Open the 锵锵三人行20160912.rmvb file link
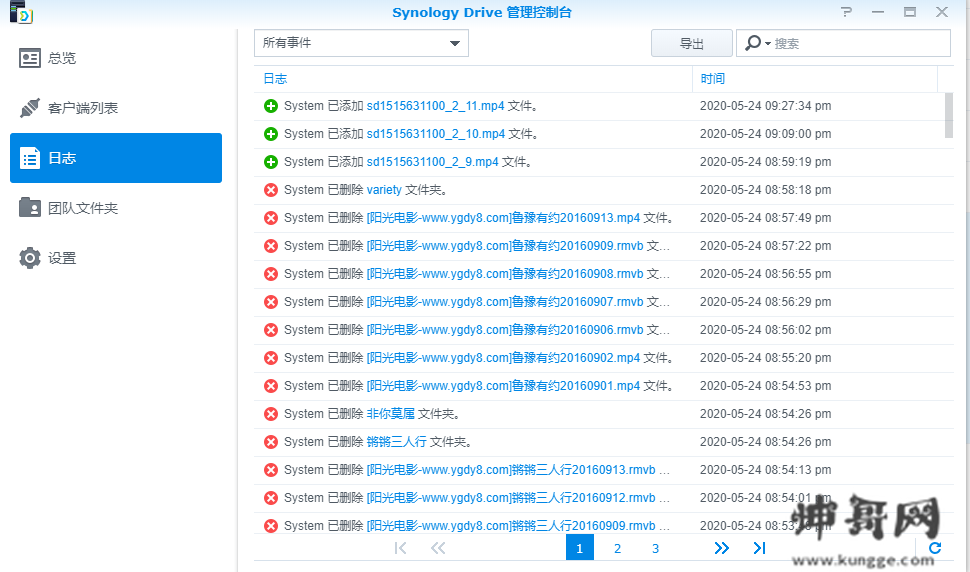 (x=511, y=498)
